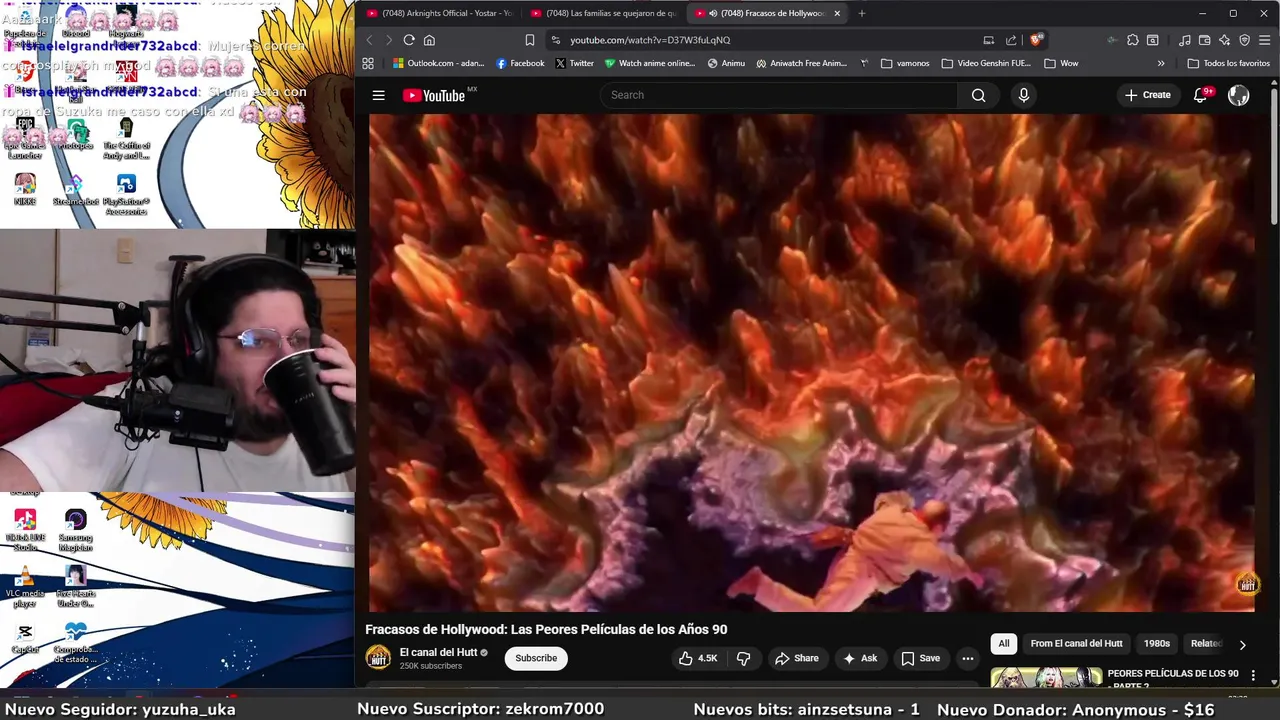Image resolution: width=1280 pixels, height=720 pixels.
Task: Open the browser home page
Action: (429, 40)
